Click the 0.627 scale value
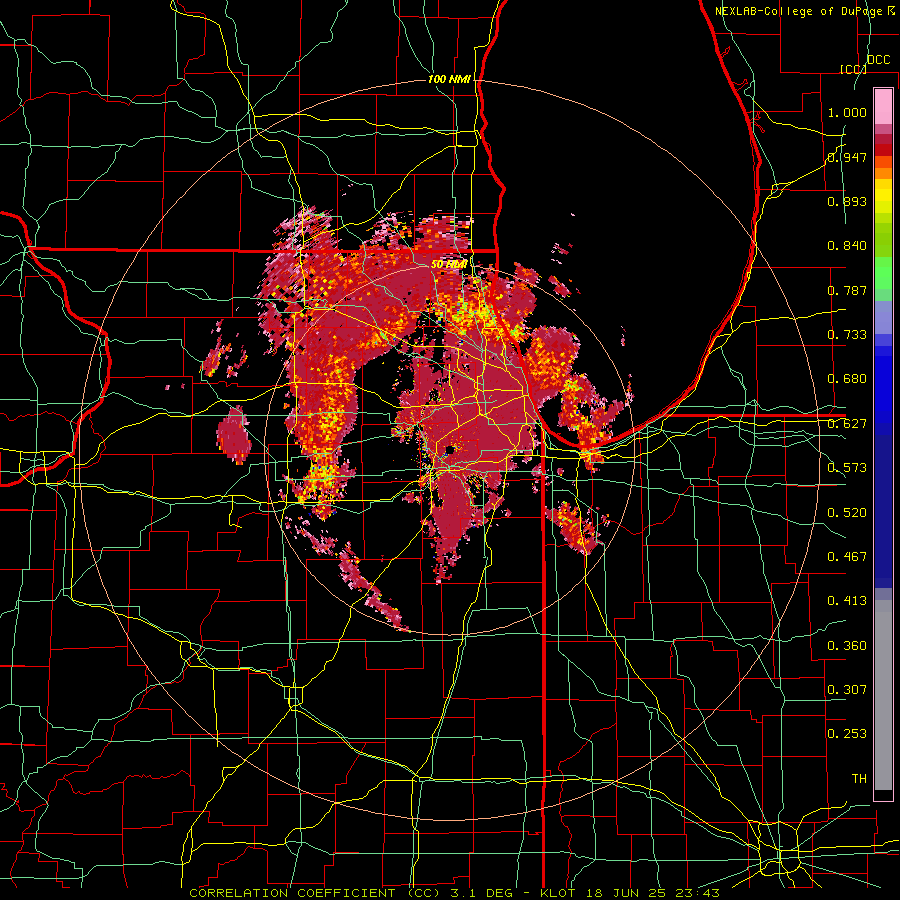 point(847,424)
